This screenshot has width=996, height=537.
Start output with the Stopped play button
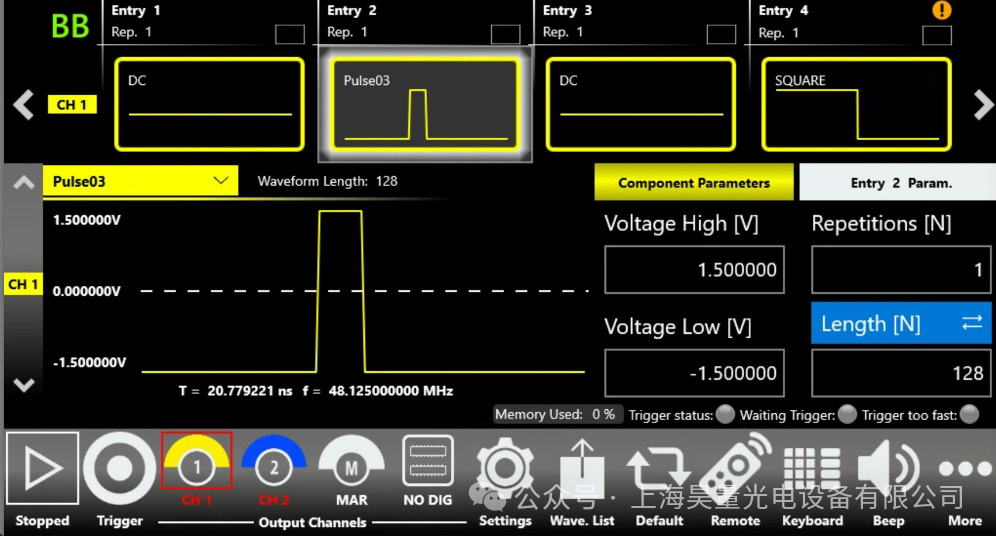43,468
